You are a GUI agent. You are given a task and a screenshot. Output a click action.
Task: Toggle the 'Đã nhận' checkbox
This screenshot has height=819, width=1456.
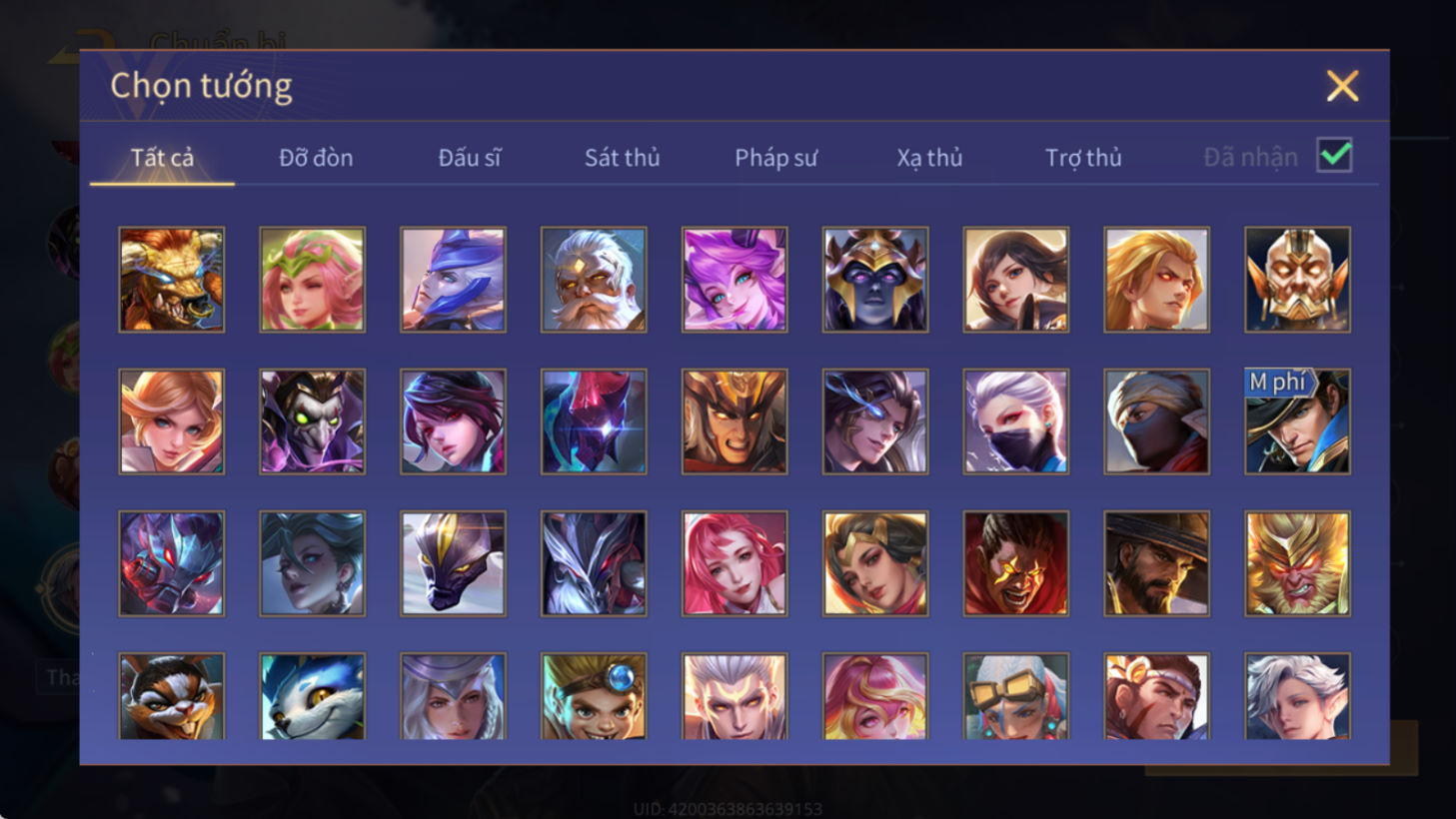click(1335, 156)
